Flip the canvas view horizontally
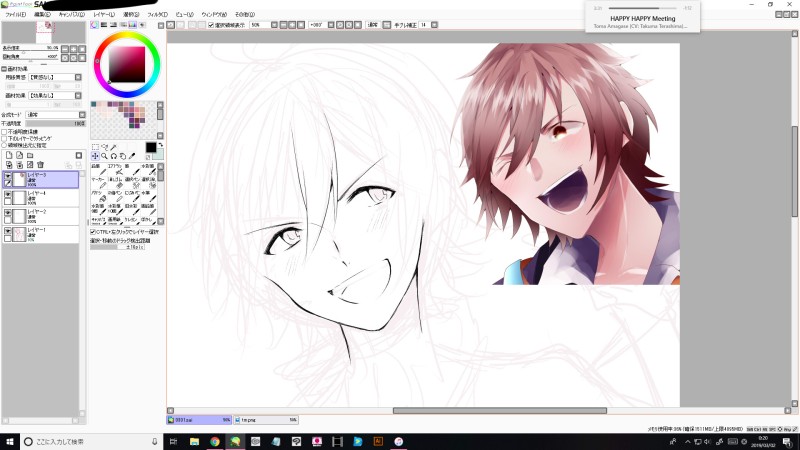 (x=387, y=24)
